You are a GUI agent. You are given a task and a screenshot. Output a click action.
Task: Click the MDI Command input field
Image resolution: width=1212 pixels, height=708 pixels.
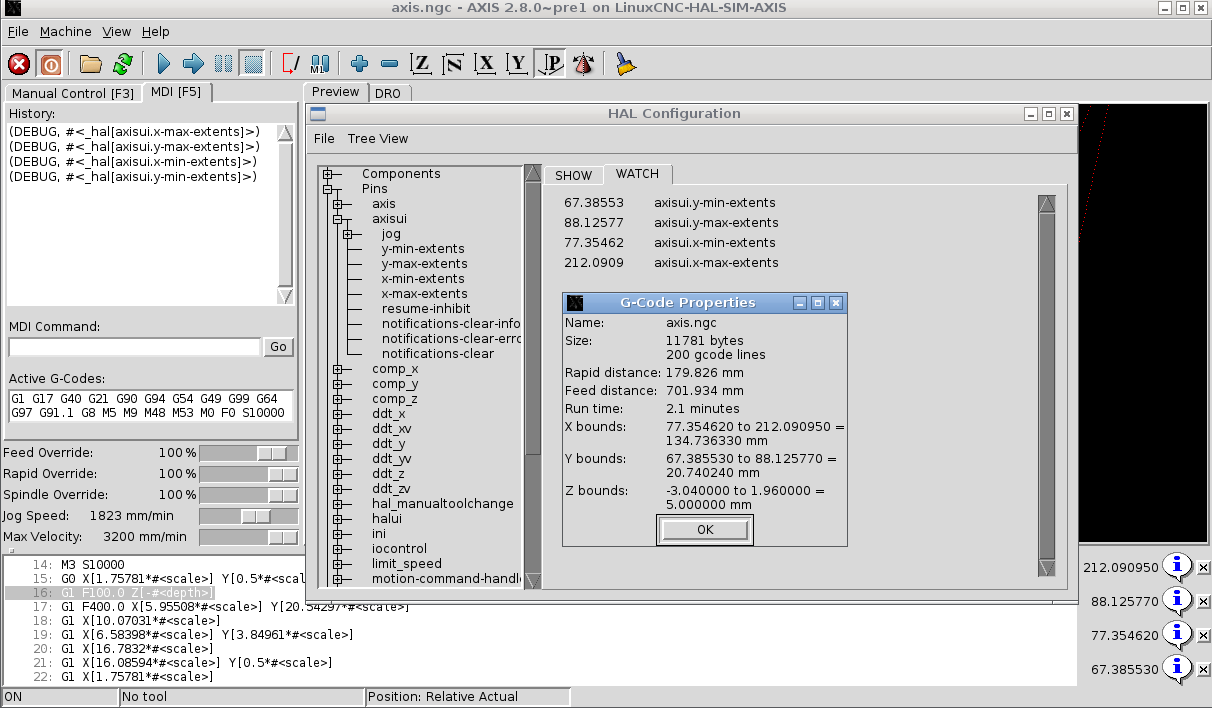(134, 347)
